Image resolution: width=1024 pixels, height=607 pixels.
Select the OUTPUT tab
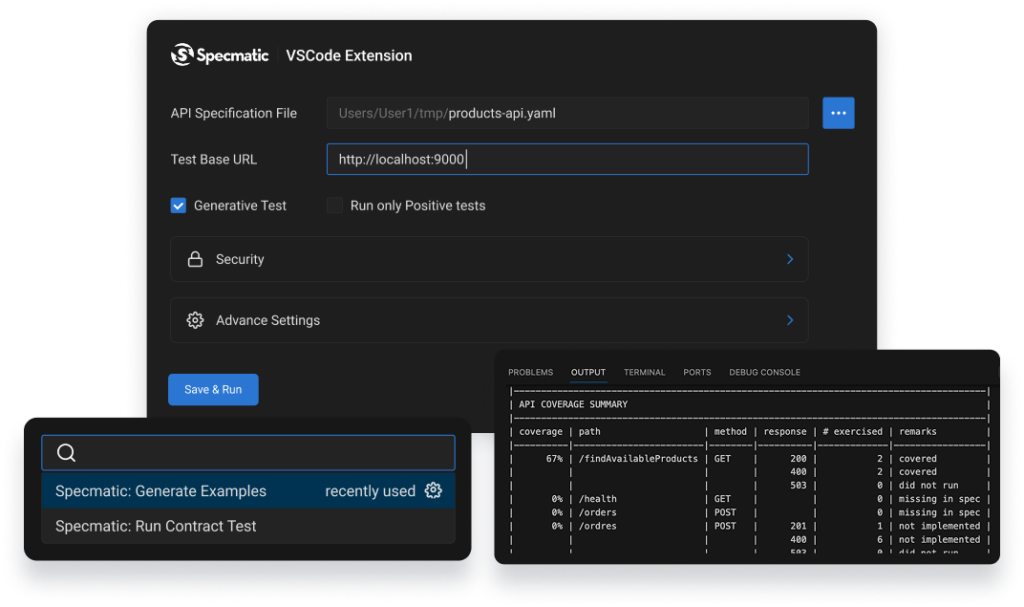[588, 372]
